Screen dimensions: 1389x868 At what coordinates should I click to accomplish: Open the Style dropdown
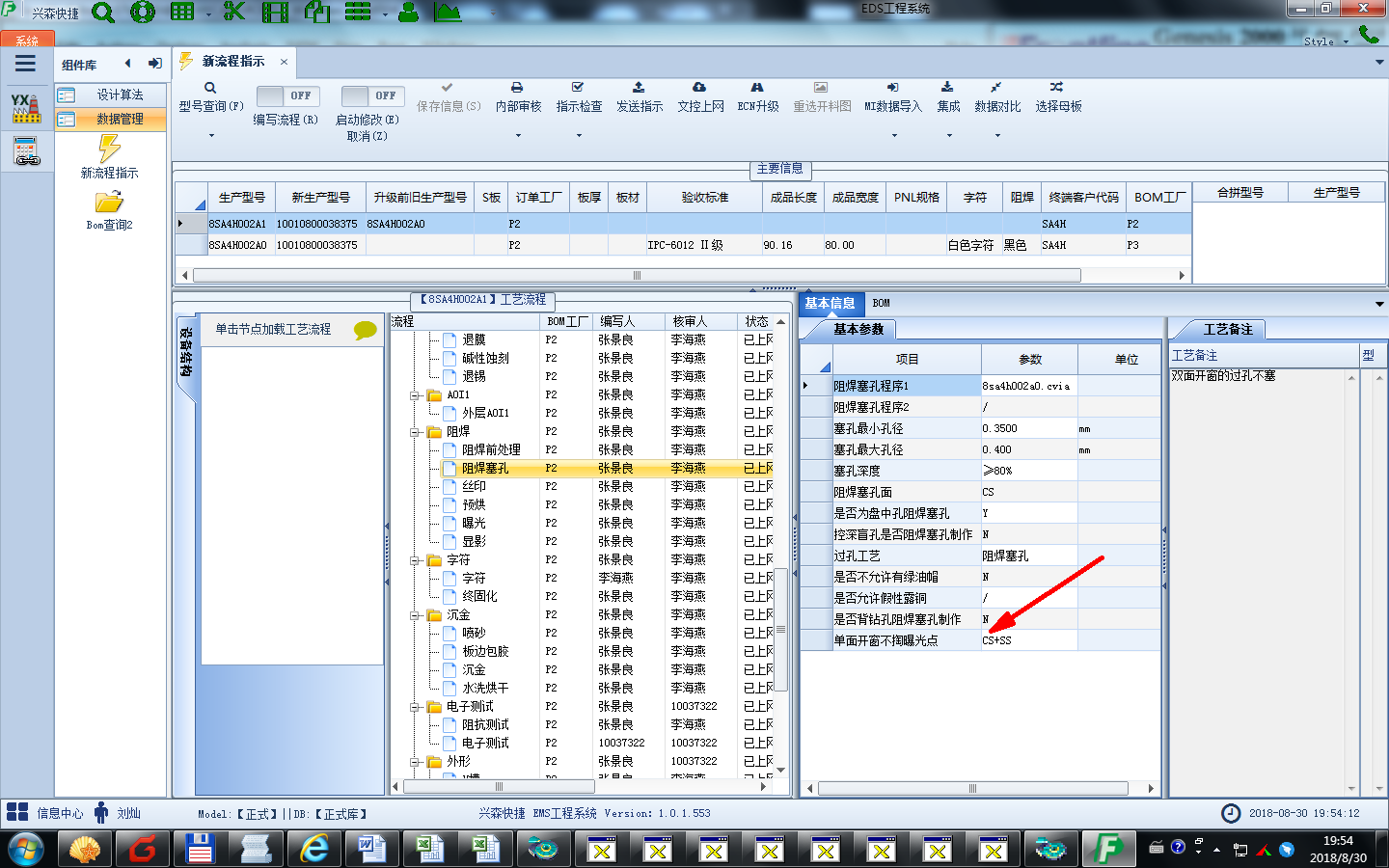(1326, 41)
